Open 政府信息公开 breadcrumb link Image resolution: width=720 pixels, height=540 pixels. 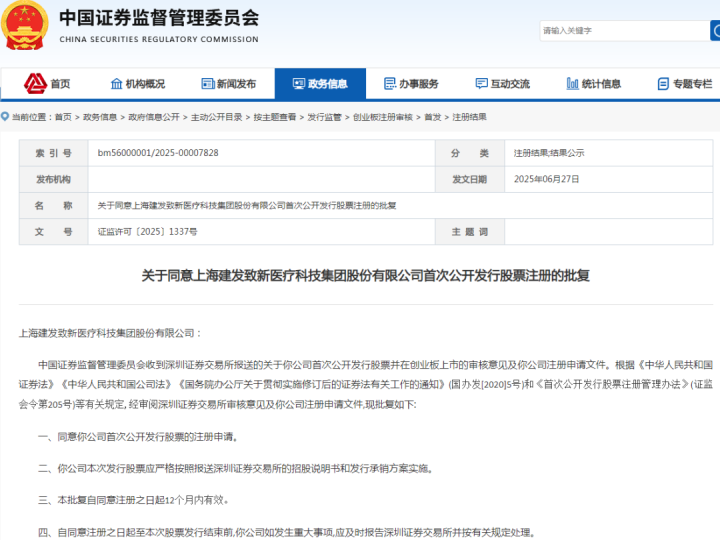point(154,117)
